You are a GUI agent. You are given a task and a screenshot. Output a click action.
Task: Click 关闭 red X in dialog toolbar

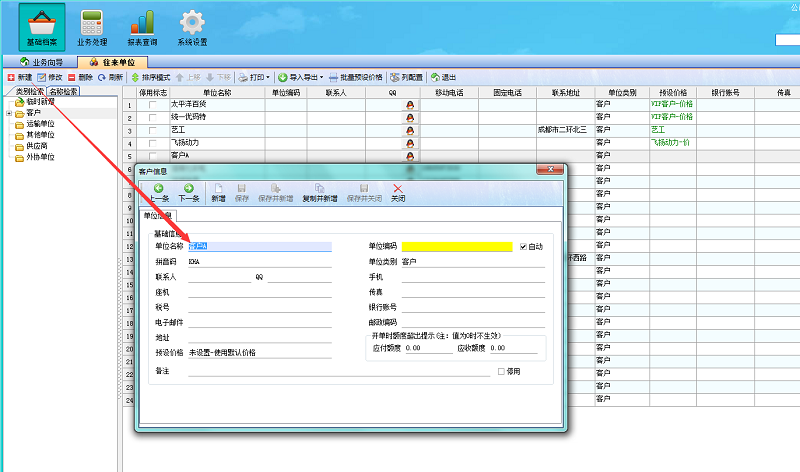click(398, 193)
